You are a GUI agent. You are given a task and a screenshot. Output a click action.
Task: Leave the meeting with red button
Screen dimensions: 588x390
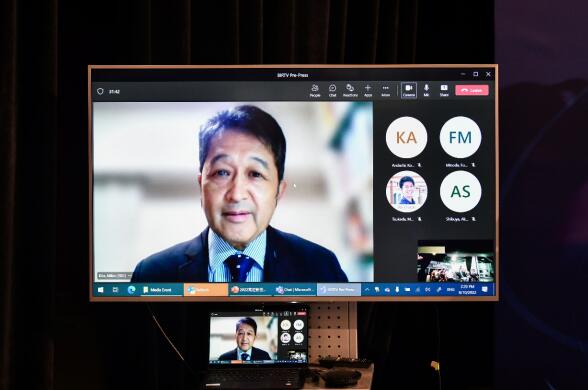tap(472, 90)
